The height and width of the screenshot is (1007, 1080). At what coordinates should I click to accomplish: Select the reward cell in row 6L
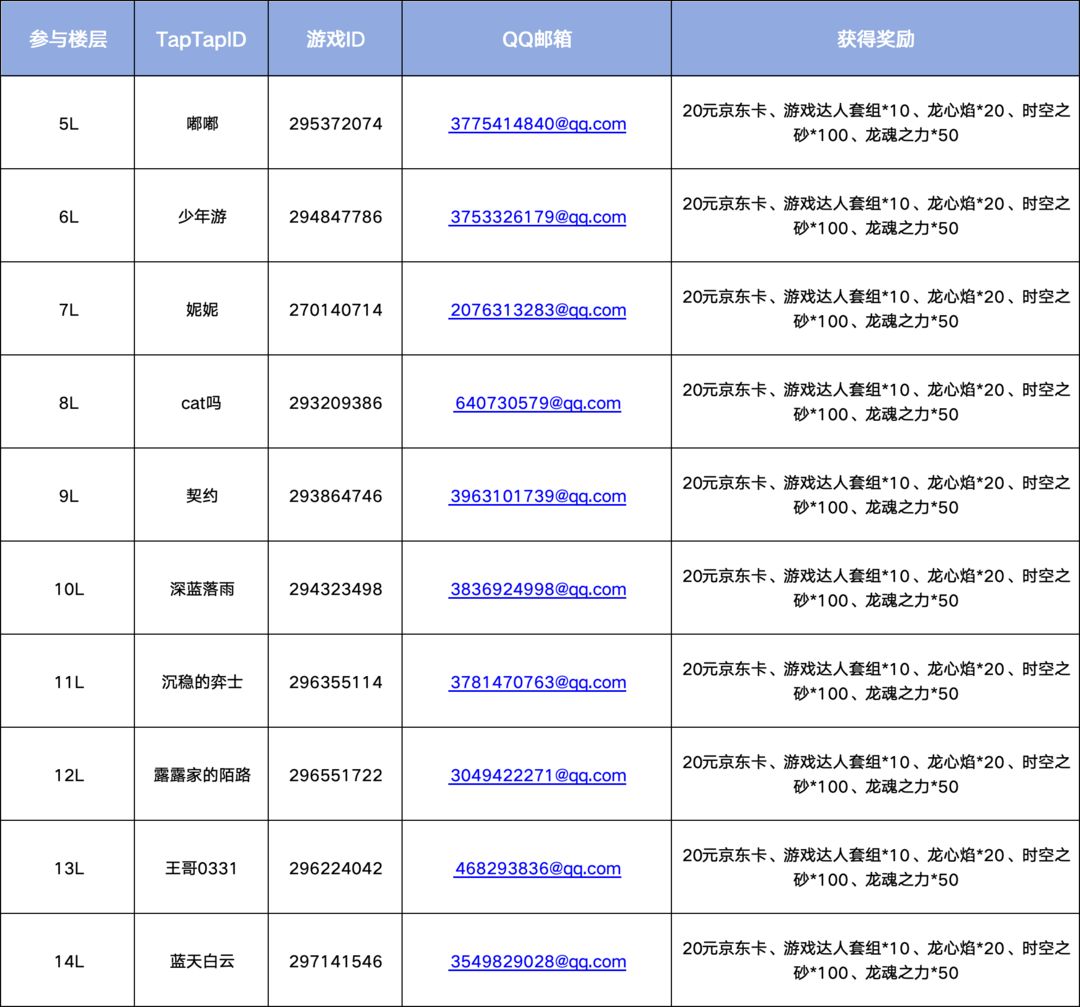[875, 216]
